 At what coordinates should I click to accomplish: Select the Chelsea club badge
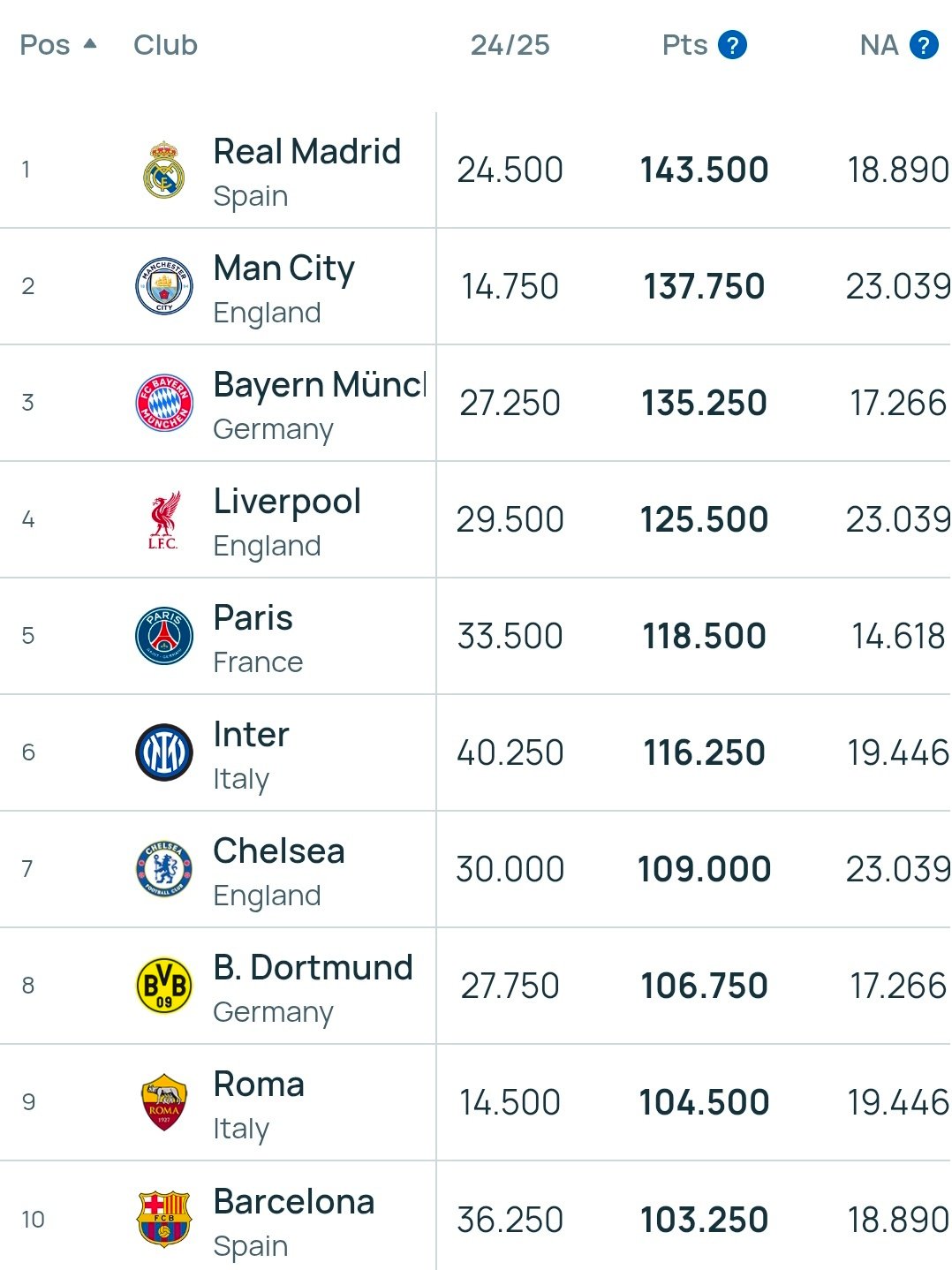164,869
